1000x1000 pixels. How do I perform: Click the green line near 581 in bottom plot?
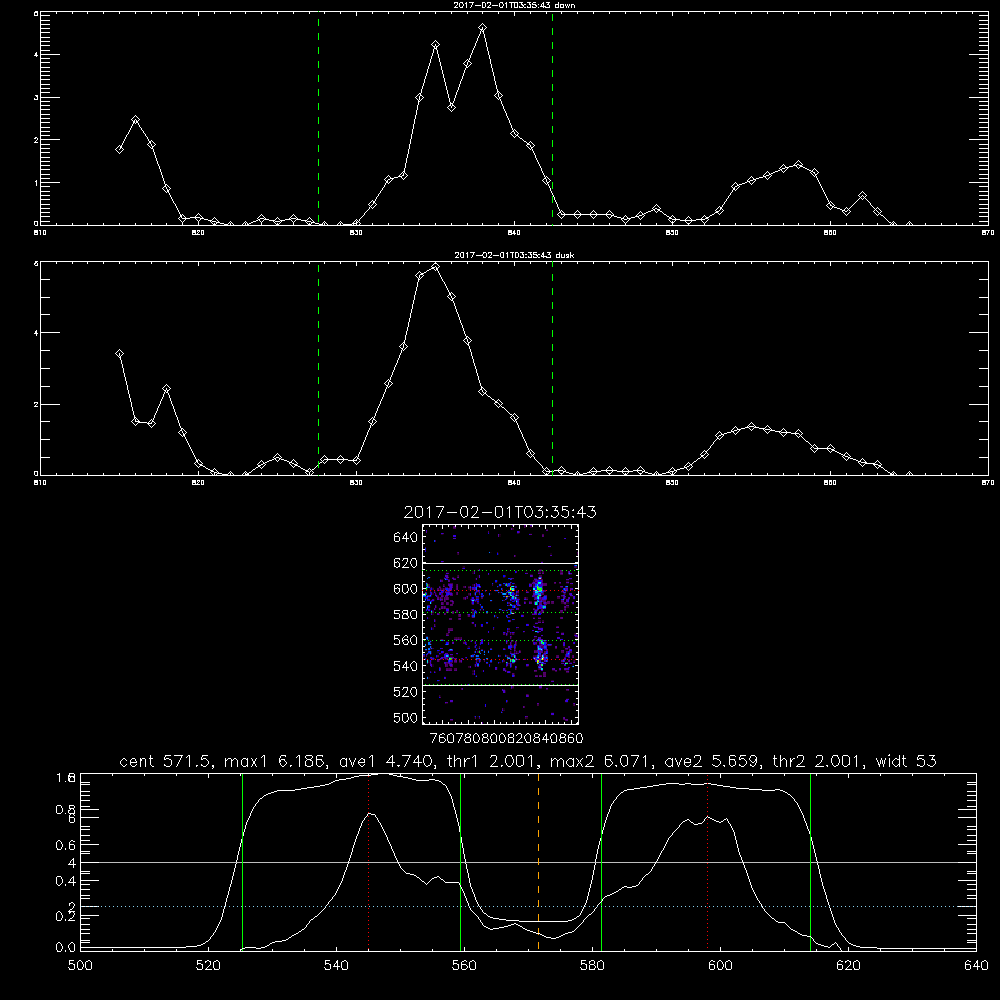(601, 861)
